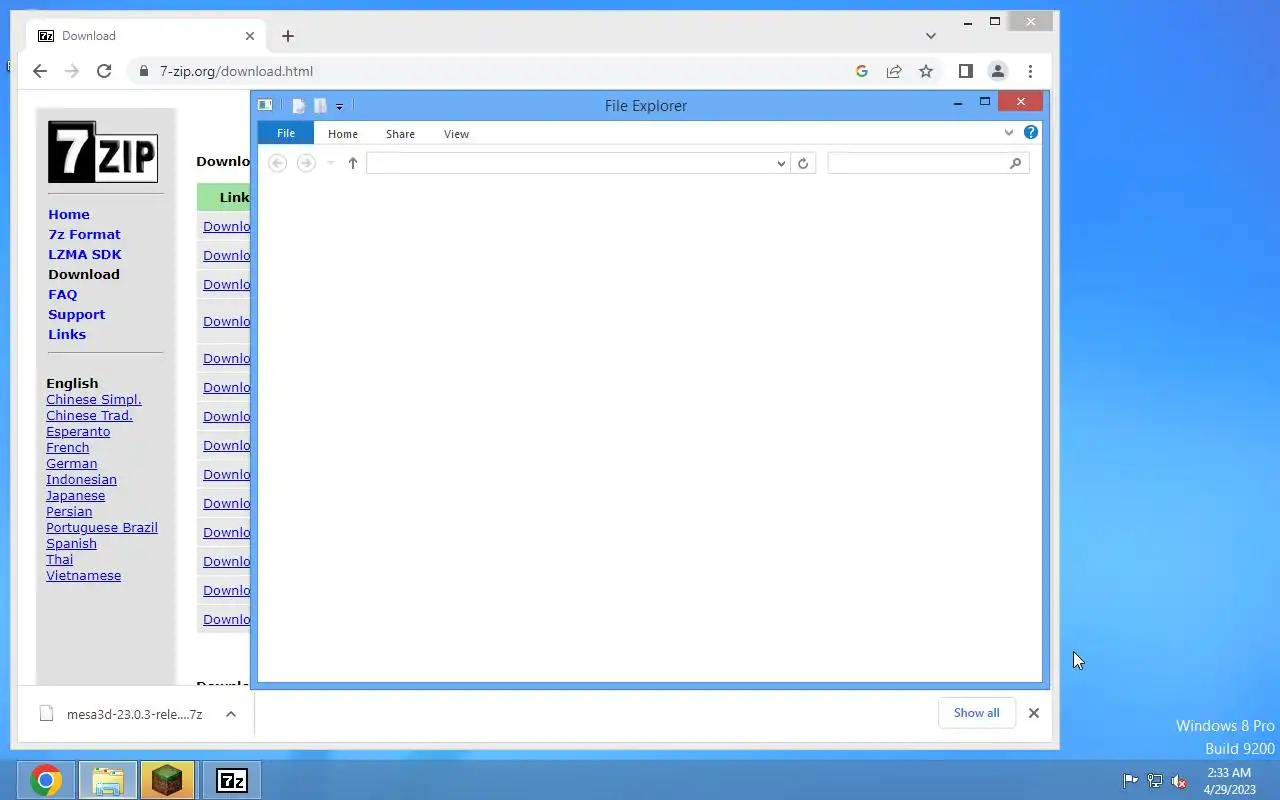
Task: Select Indonesian language link
Action: tap(81, 479)
